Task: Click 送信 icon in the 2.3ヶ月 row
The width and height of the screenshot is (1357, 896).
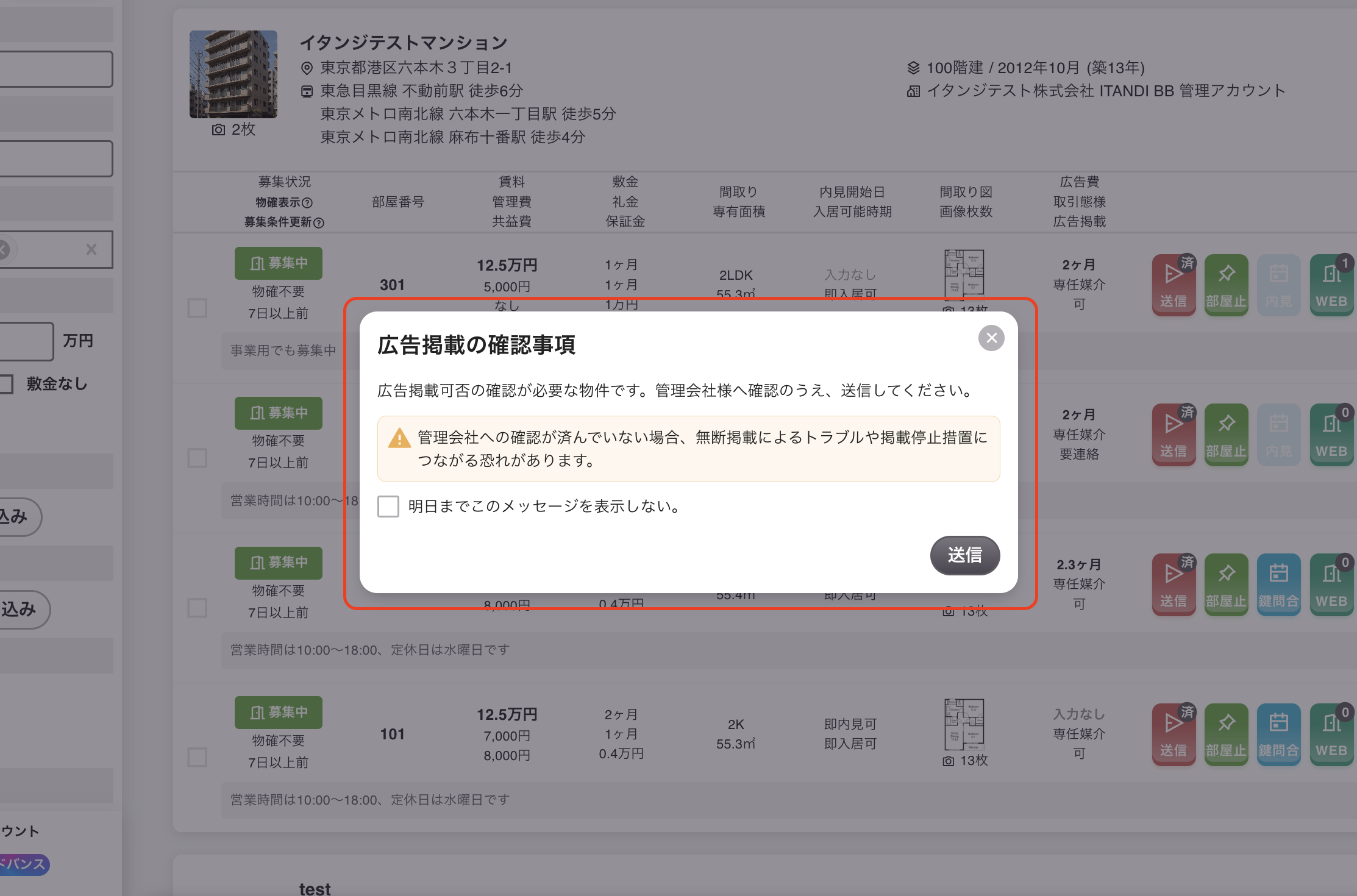Action: click(1174, 585)
